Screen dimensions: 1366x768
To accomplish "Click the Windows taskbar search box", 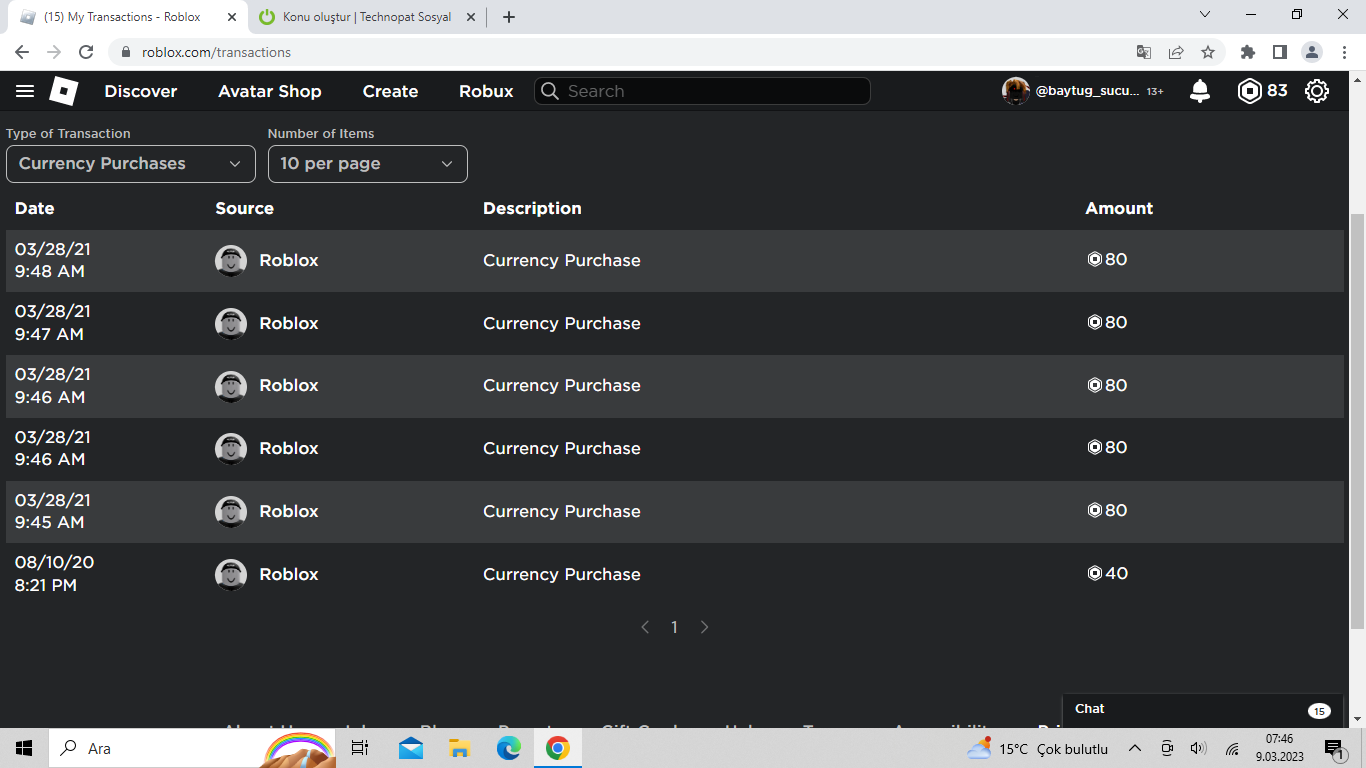I will pyautogui.click(x=190, y=748).
